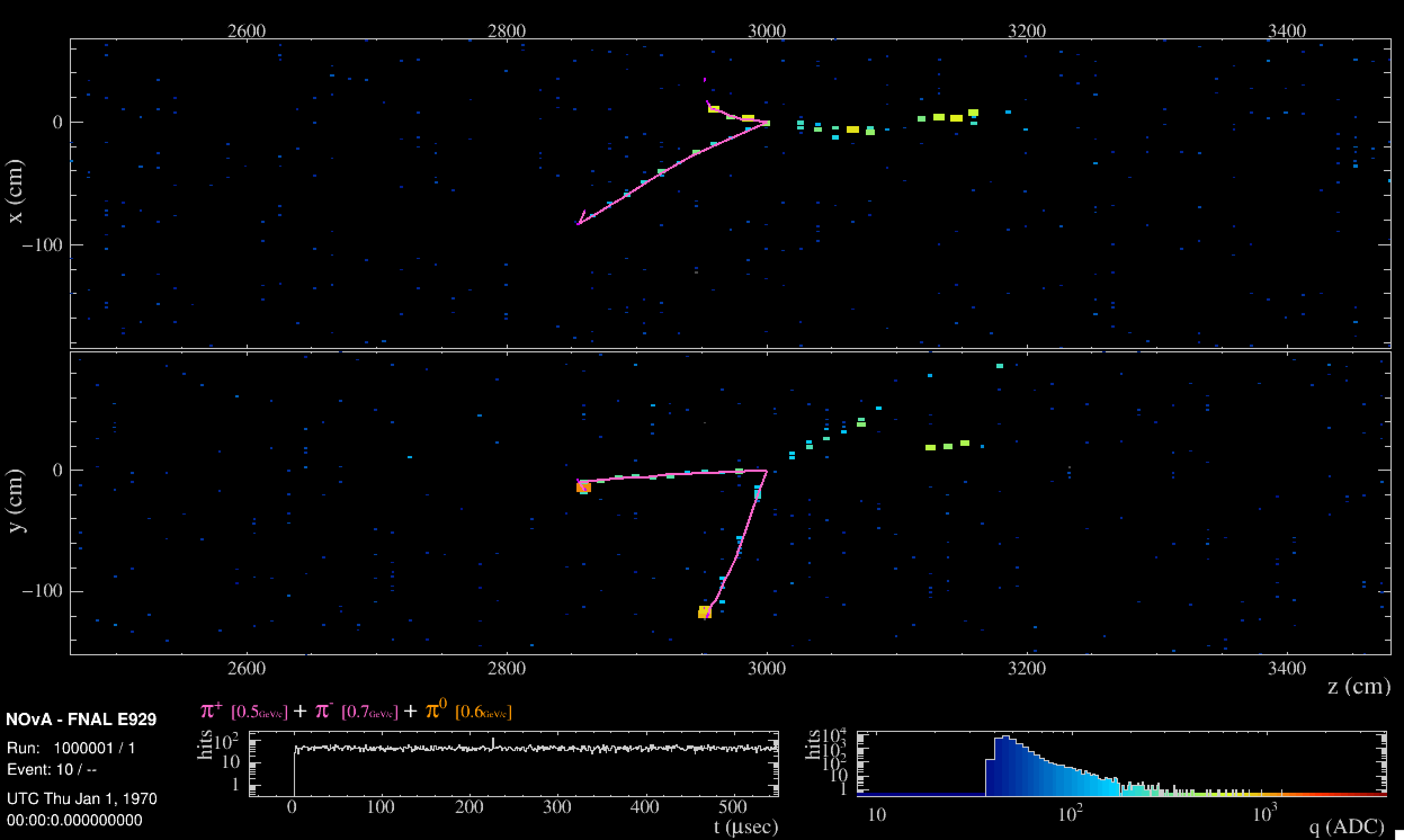Click the arrow tip of the long x-view track
The image size is (1404, 840).
point(578,224)
